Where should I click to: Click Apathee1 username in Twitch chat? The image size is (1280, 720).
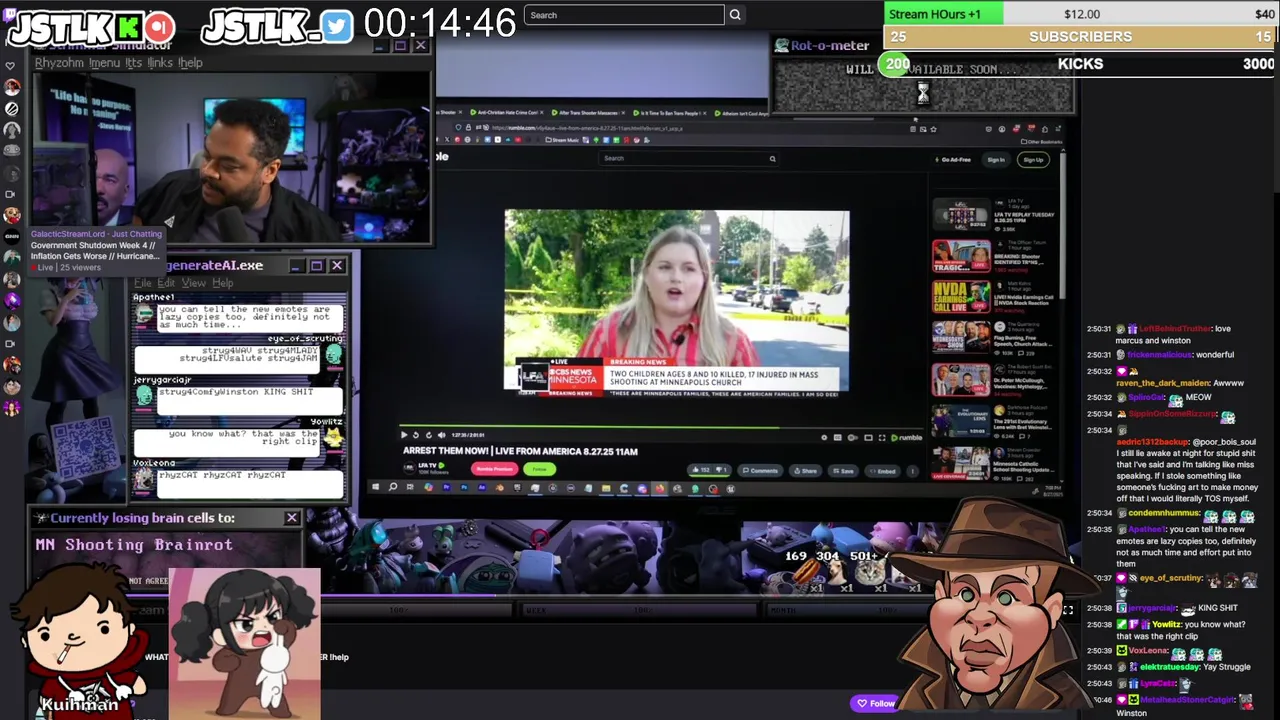click(x=1147, y=529)
